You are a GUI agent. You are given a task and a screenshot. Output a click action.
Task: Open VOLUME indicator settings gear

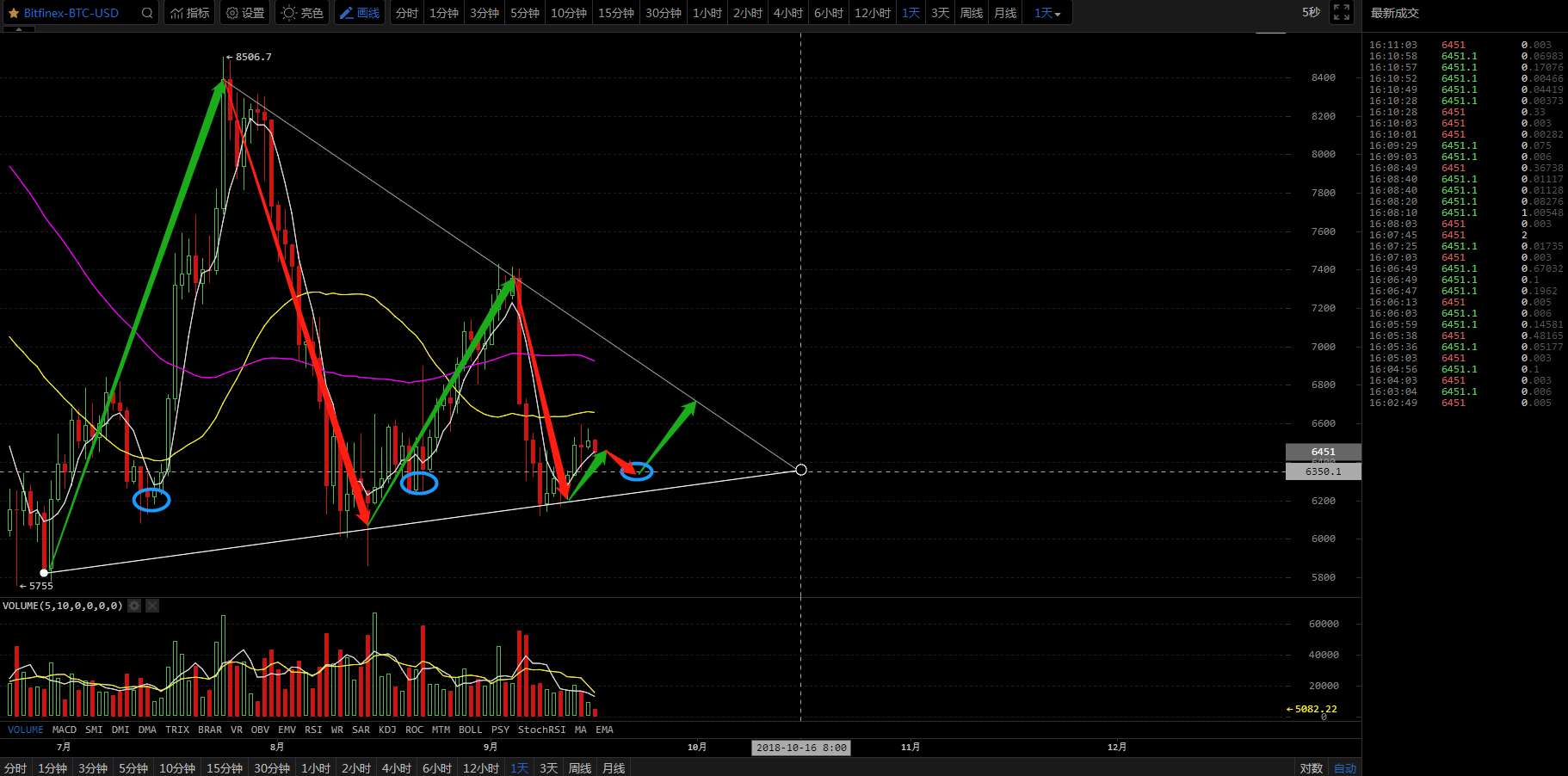point(134,606)
